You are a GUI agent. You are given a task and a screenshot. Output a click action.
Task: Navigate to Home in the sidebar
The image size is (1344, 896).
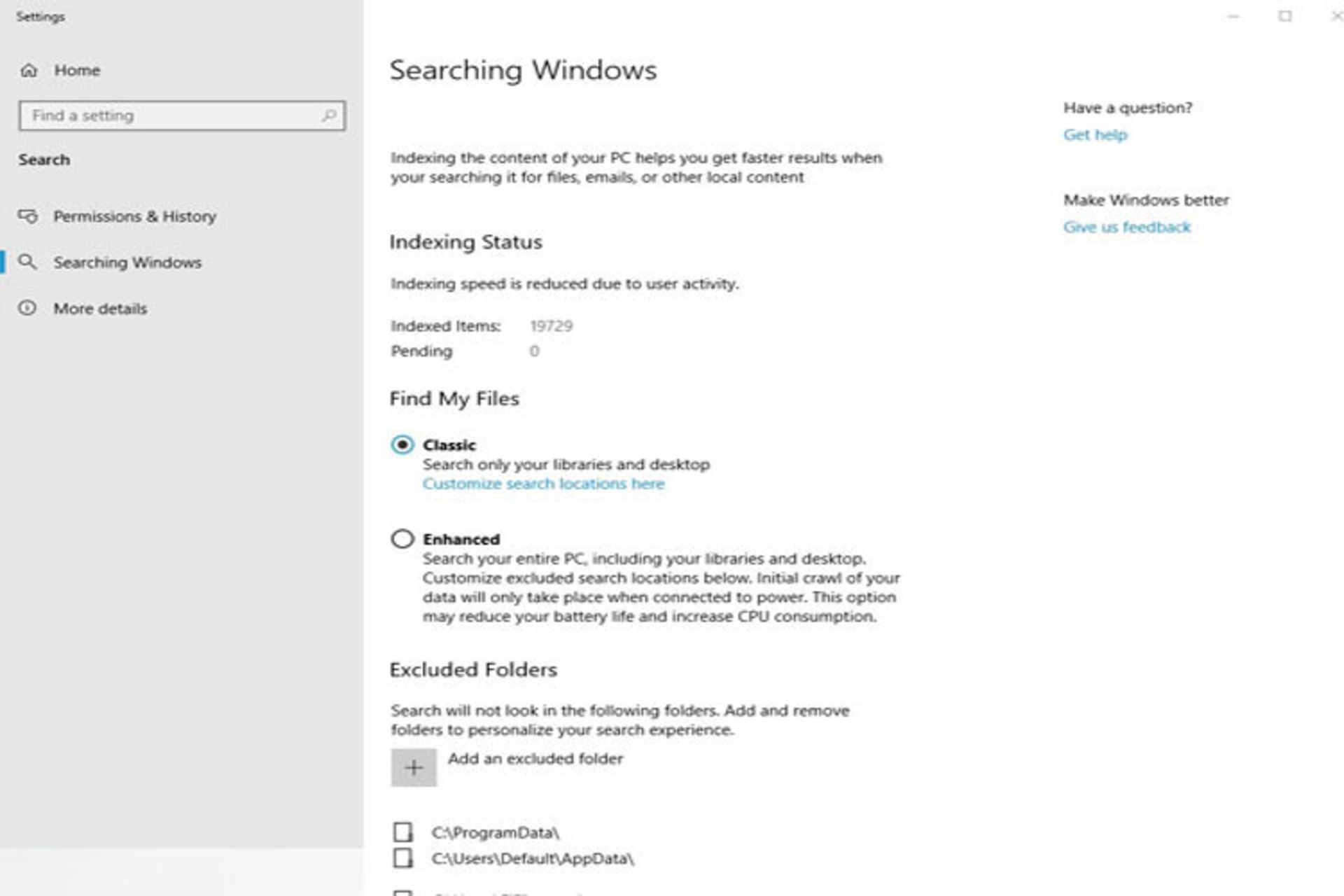pos(78,70)
